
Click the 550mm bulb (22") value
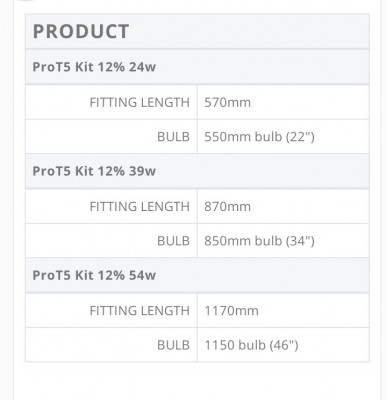point(259,137)
